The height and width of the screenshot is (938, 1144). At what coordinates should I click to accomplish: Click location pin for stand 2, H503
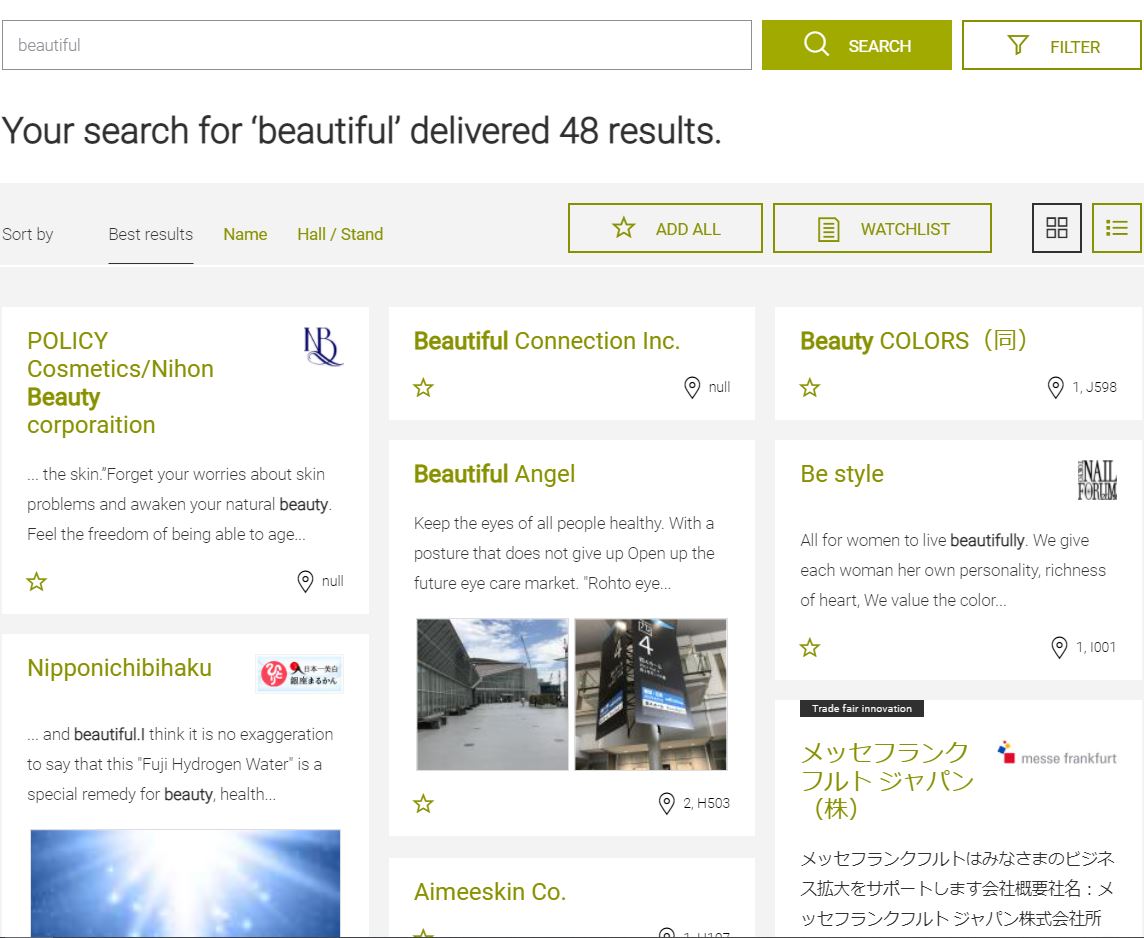click(666, 804)
